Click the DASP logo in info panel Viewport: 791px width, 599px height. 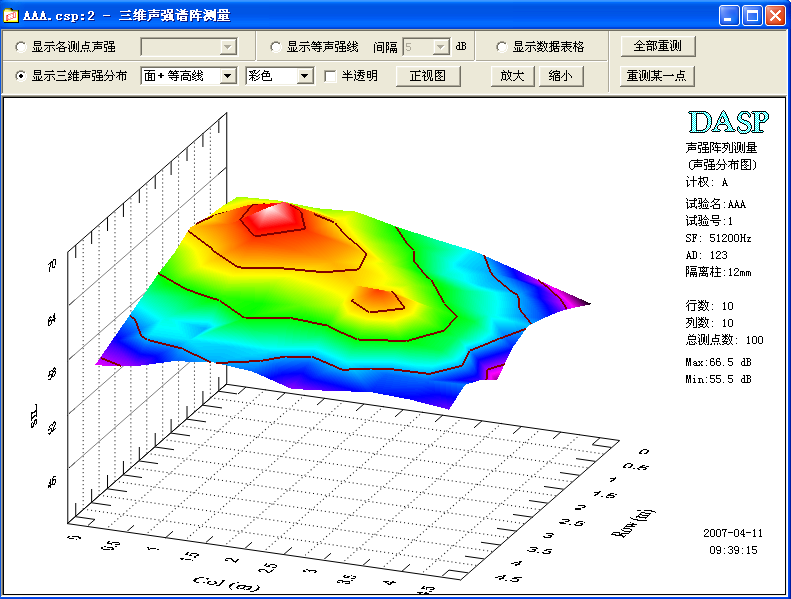click(x=728, y=122)
